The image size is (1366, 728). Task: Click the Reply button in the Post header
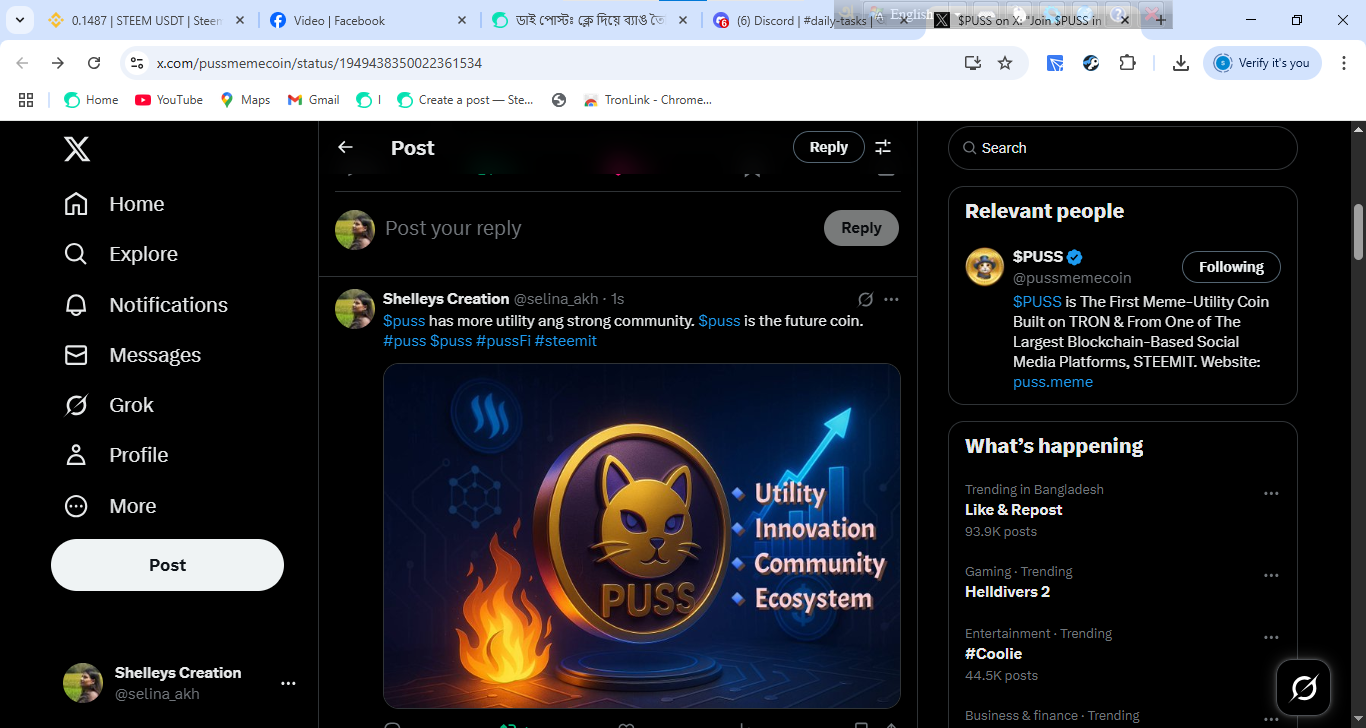(x=829, y=147)
